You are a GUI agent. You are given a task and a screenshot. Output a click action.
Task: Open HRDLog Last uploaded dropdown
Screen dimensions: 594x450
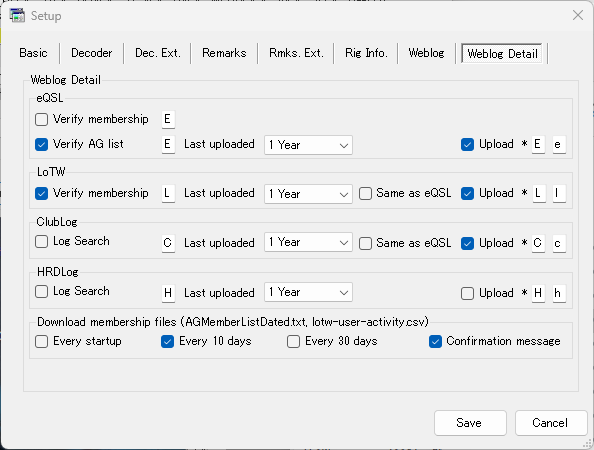(308, 292)
